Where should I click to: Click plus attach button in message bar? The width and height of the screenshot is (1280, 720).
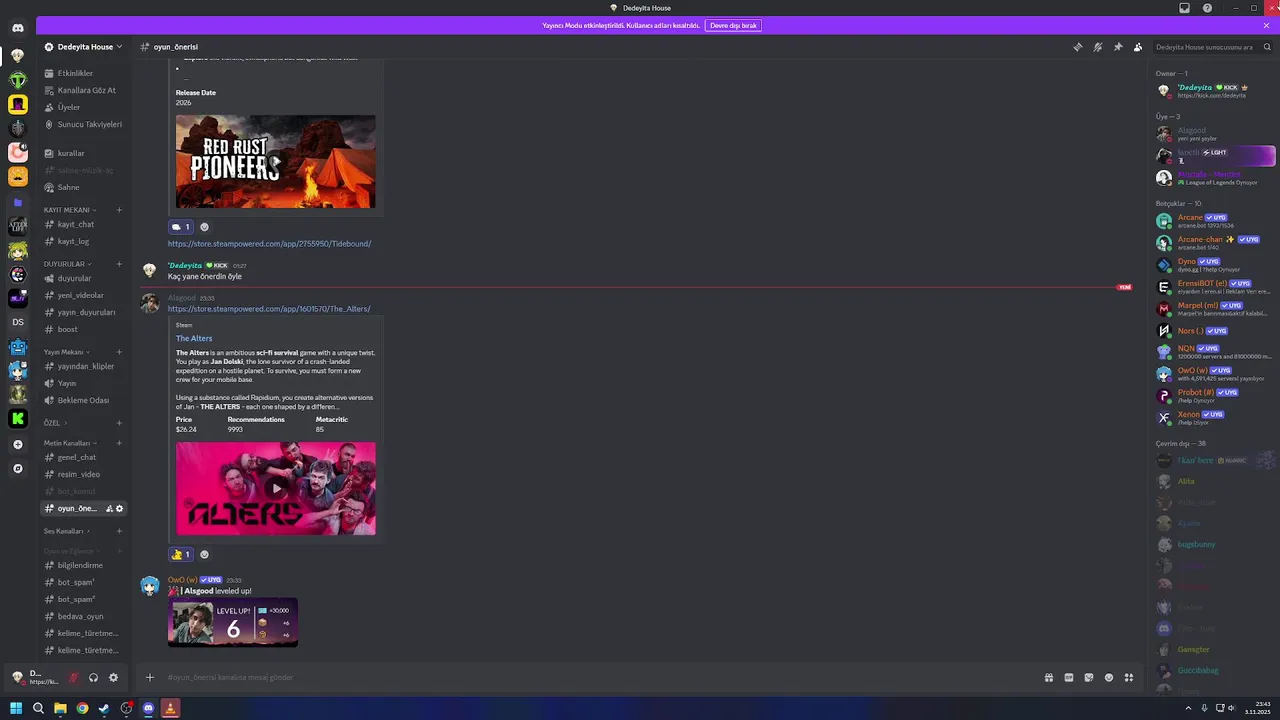[x=150, y=677]
